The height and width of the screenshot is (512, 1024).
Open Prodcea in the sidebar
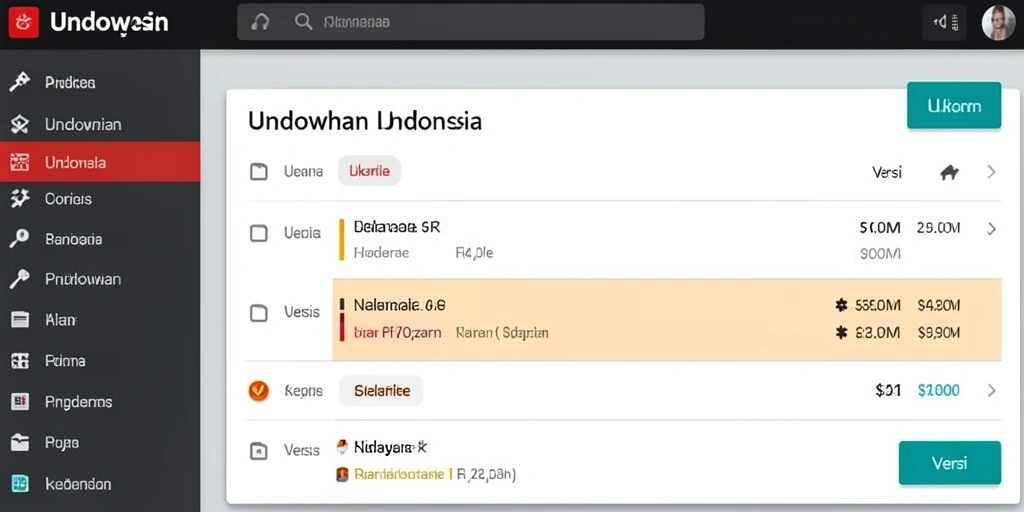click(100, 83)
